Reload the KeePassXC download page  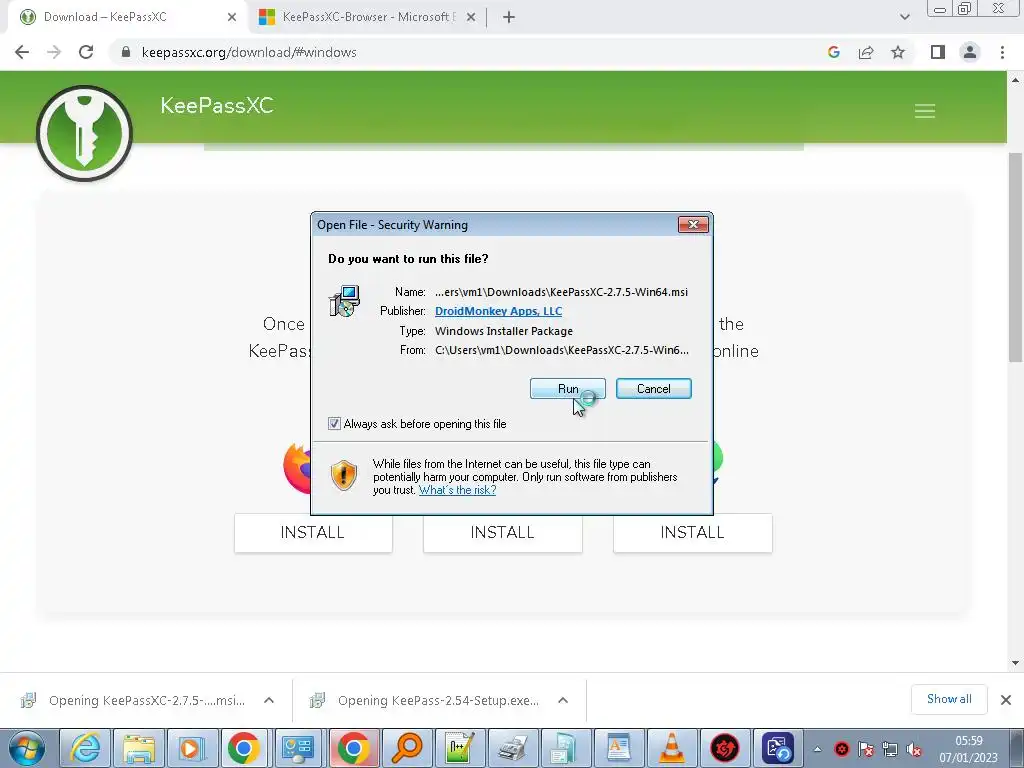86,52
